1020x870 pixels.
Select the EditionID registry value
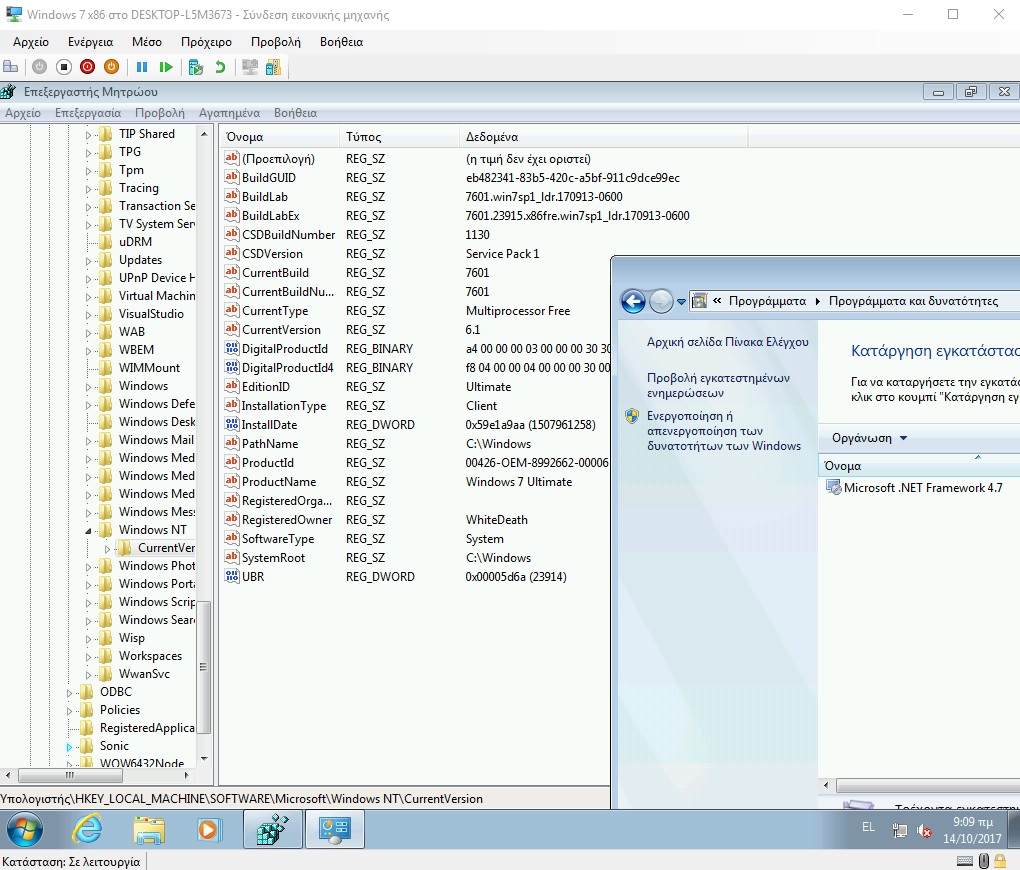pyautogui.click(x=265, y=387)
